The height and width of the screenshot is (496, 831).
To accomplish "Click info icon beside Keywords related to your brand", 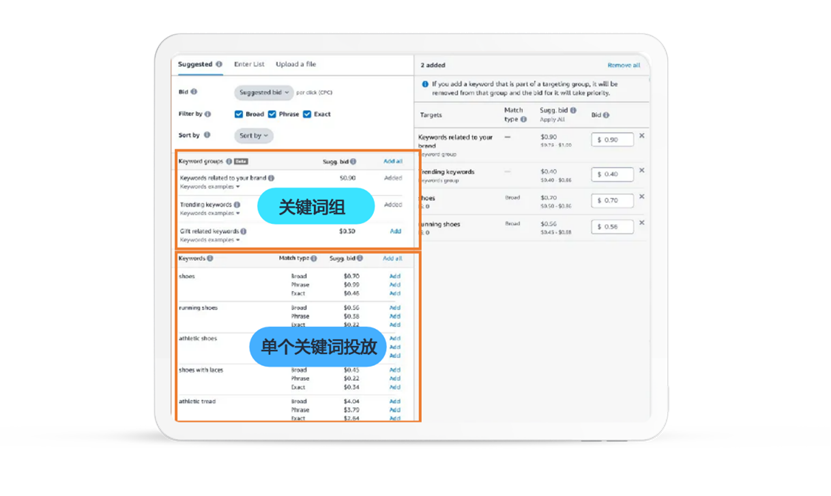I will click(x=271, y=178).
